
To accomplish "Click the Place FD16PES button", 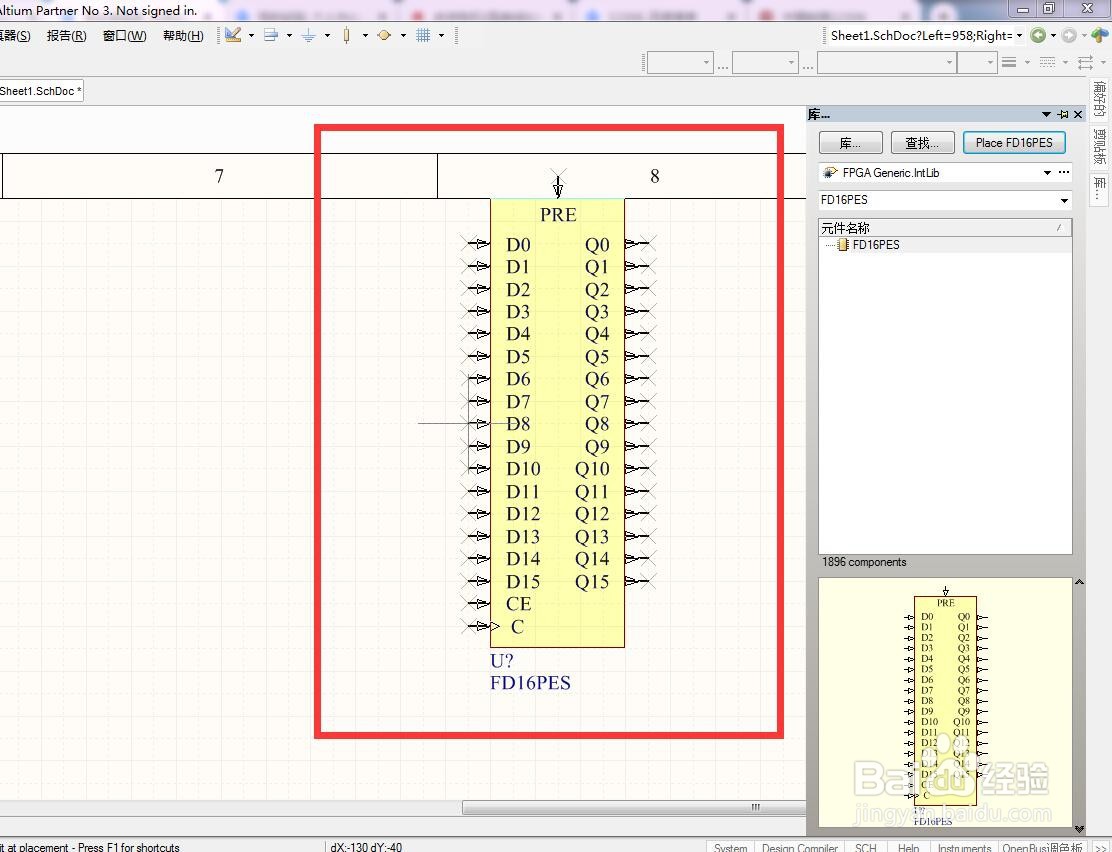I will click(1014, 143).
